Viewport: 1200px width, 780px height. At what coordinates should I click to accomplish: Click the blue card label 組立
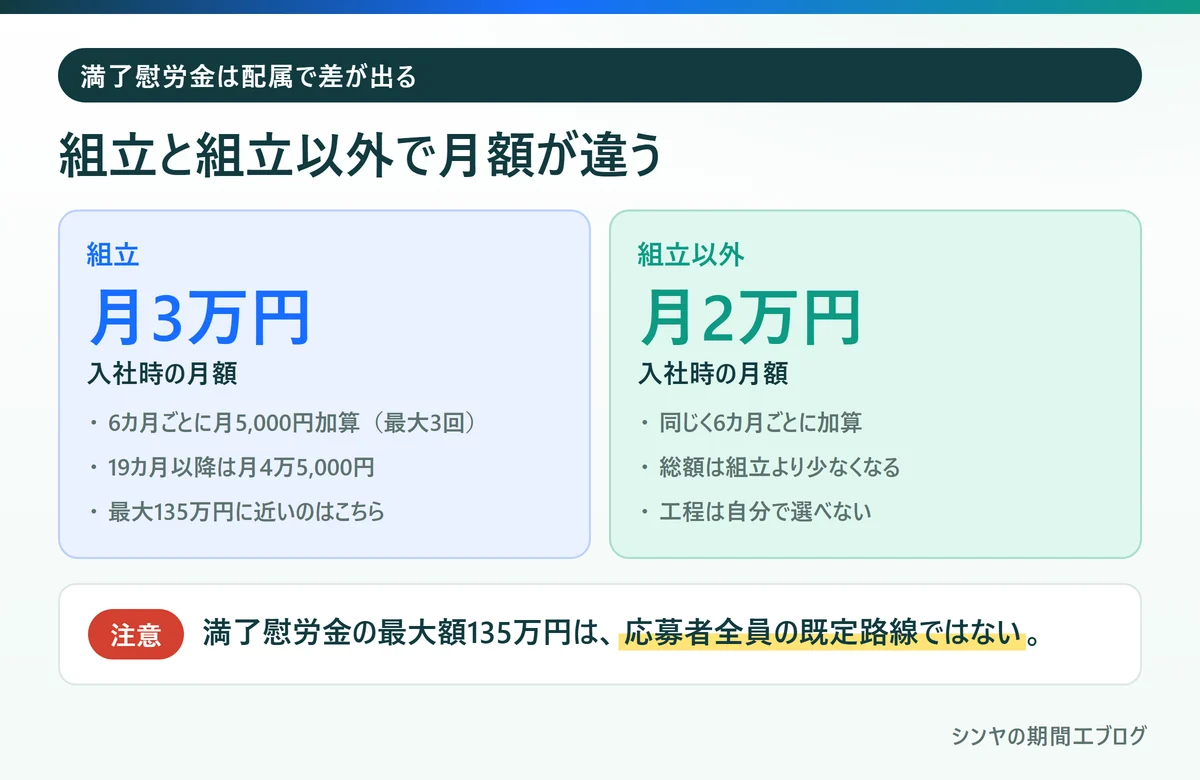[112, 255]
